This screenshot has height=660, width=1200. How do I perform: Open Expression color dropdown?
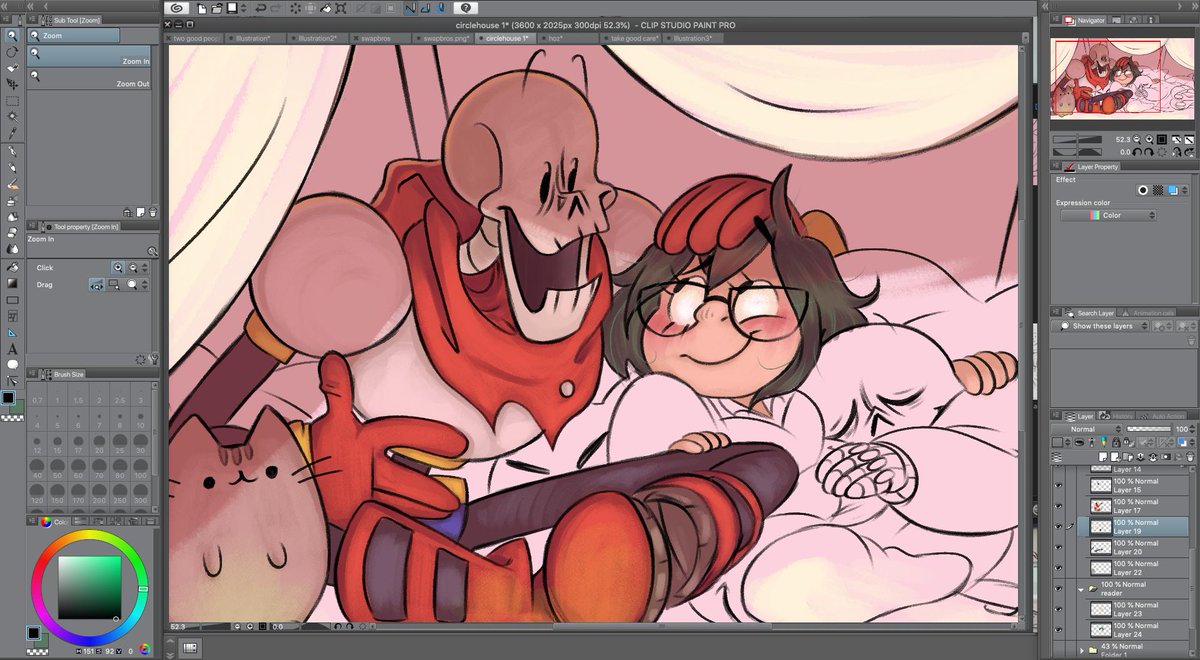click(1108, 215)
